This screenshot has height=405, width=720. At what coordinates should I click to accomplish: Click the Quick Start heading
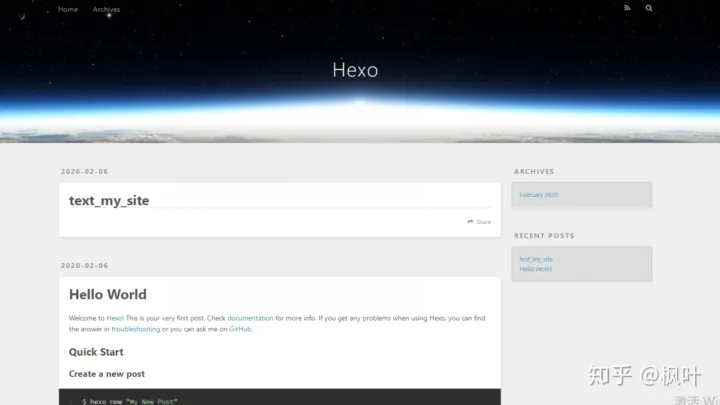[x=96, y=352]
